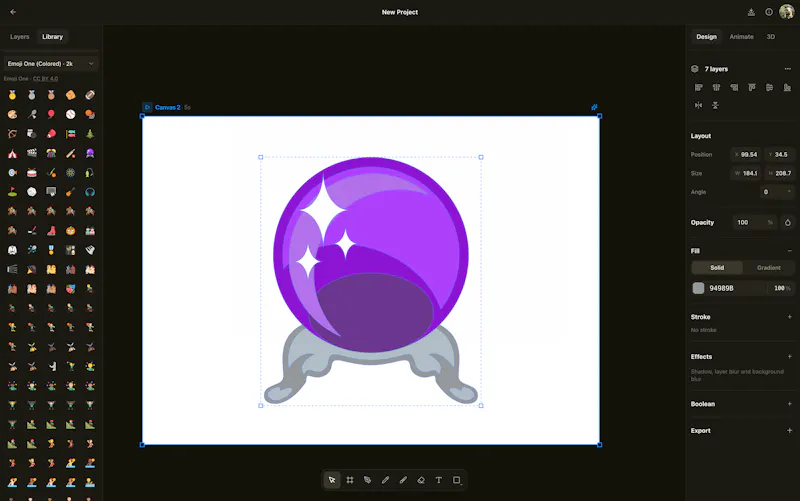Insert the golf flag emoji
Image resolution: width=800 pixels, height=501 pixels.
click(x=12, y=192)
